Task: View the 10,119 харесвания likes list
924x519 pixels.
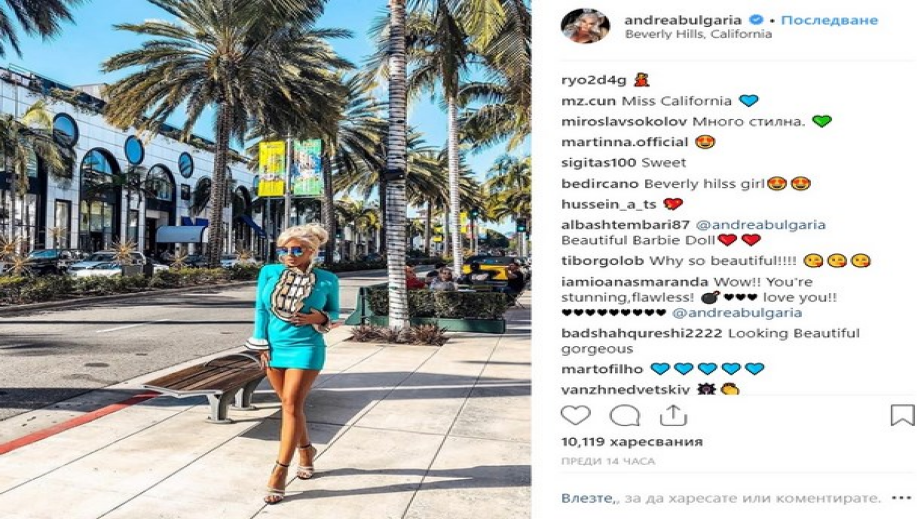Action: click(632, 441)
